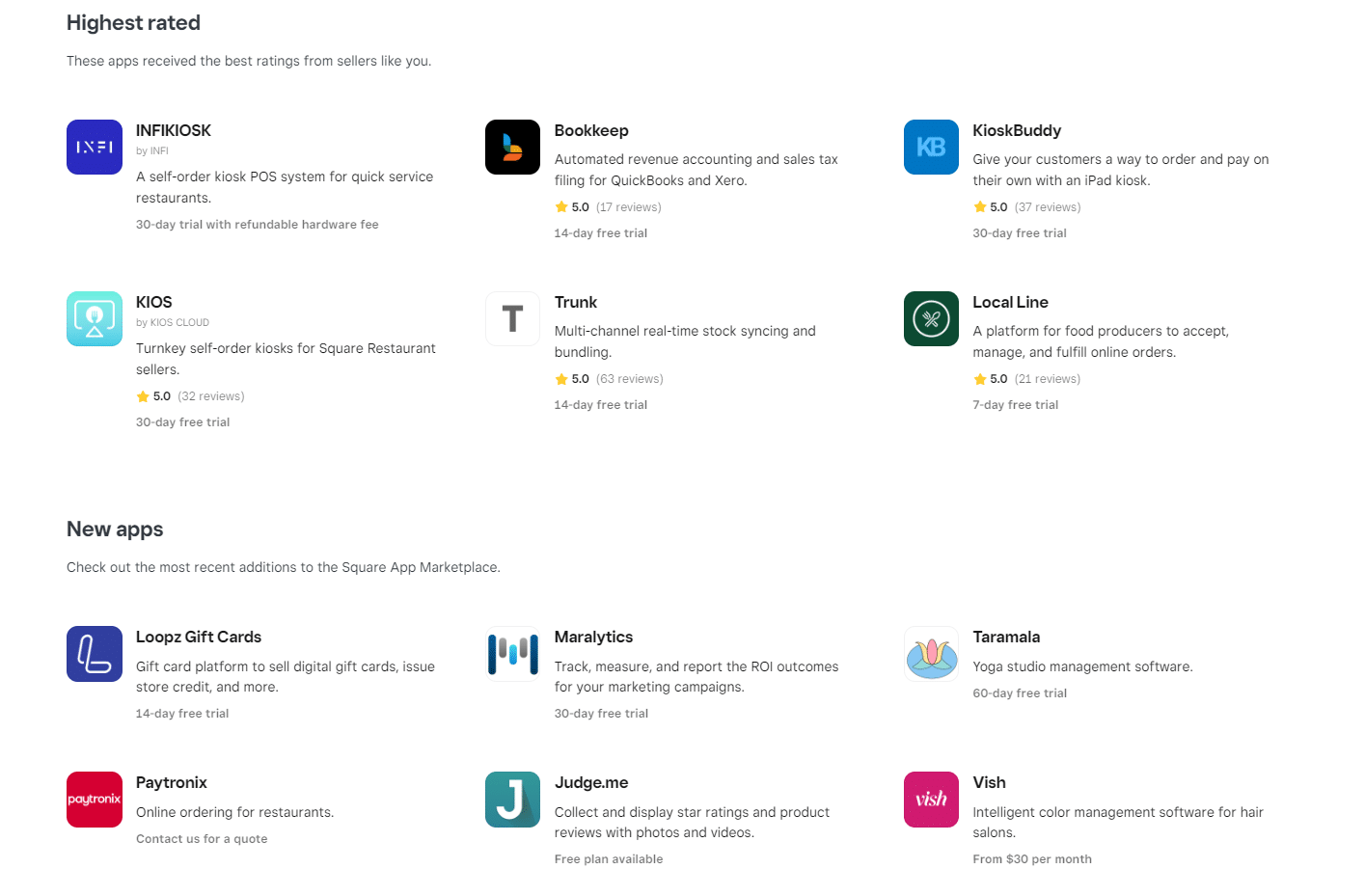This screenshot has height=896, width=1365.
Task: Click the pink Vish icon
Action: click(x=931, y=800)
